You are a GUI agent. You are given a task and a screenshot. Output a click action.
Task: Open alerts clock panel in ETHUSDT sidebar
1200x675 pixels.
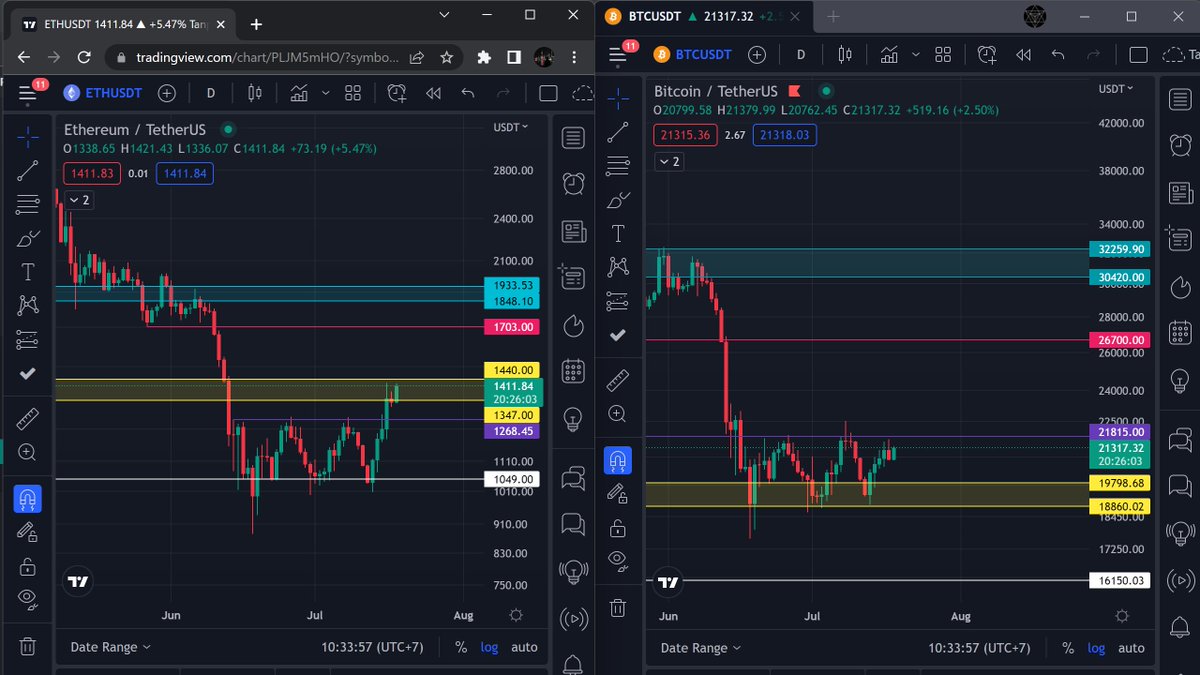tap(573, 184)
